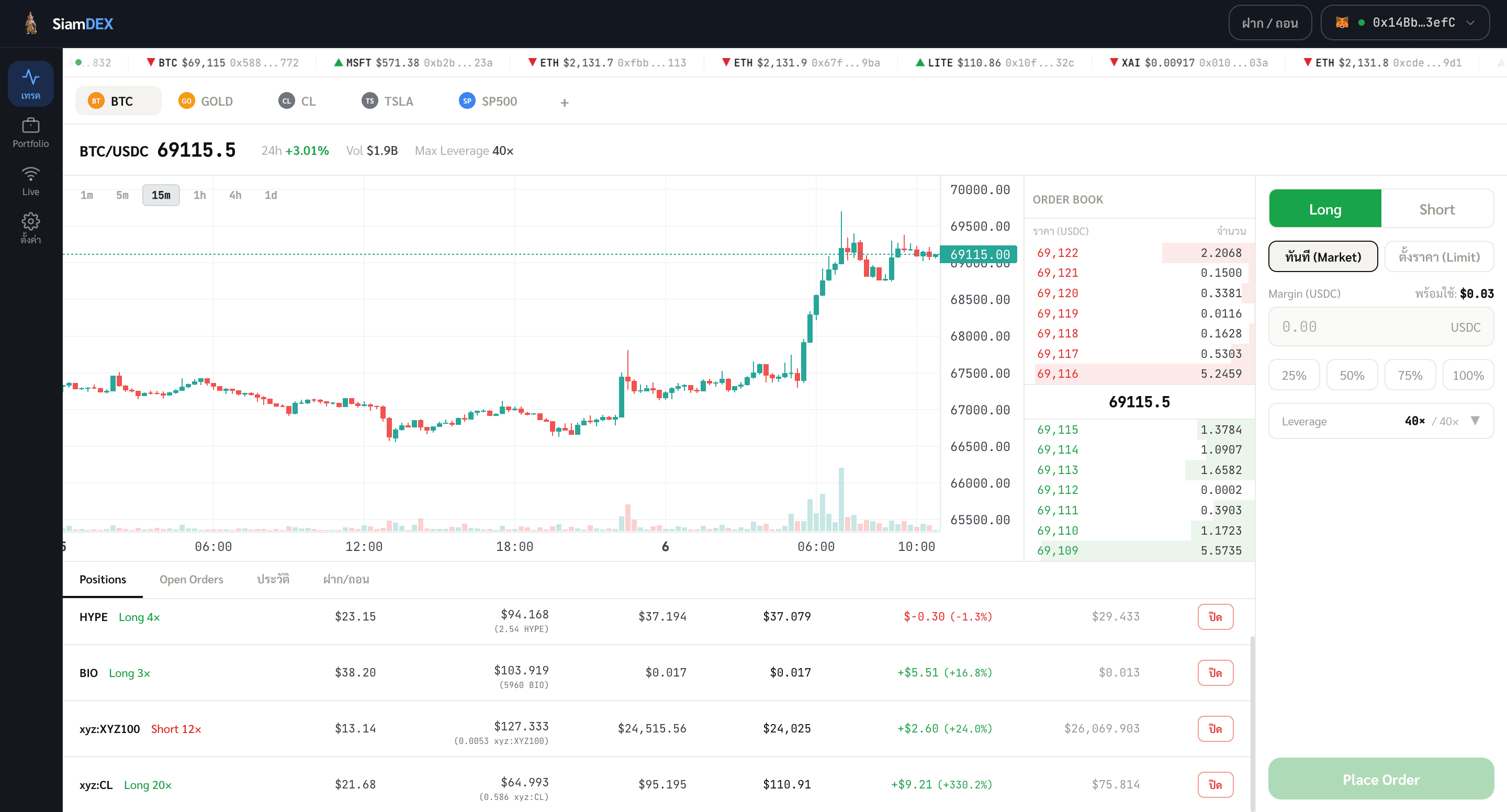Click the SiamDEX logo icon
The image size is (1507, 812).
(x=30, y=24)
